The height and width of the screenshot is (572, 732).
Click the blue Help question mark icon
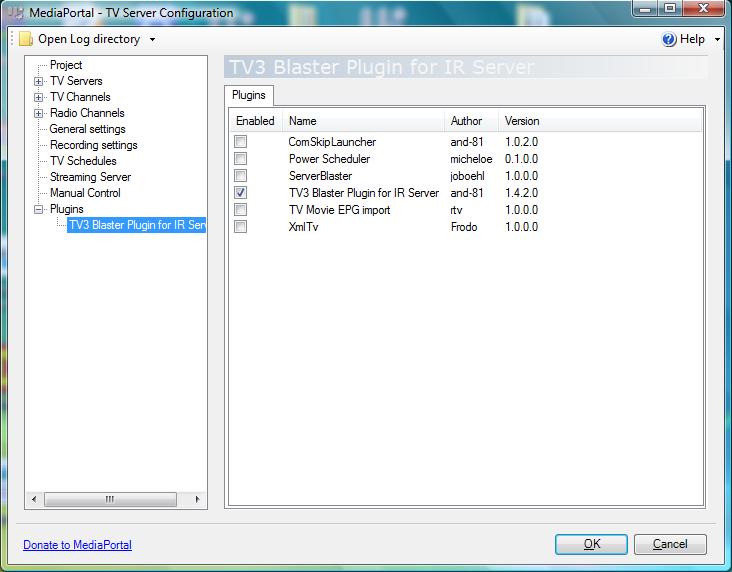[x=669, y=39]
